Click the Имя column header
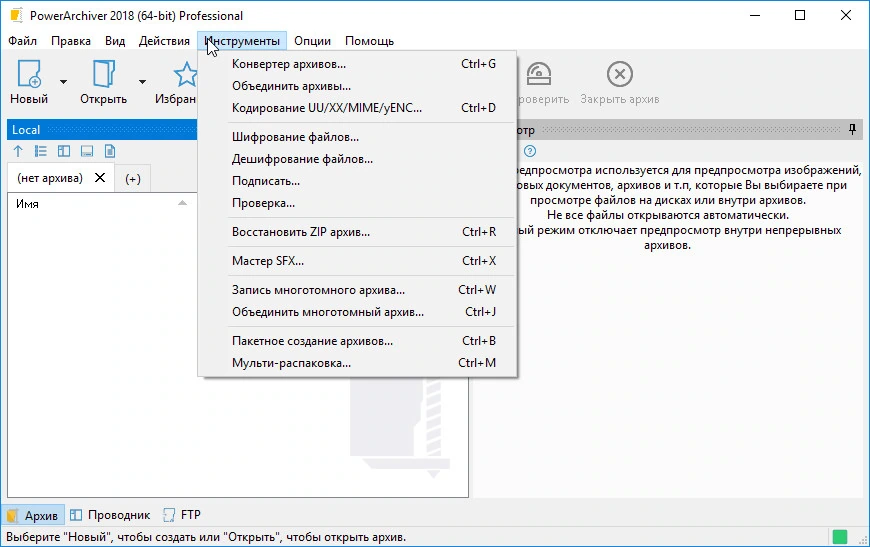Image resolution: width=870 pixels, height=547 pixels. (27, 204)
